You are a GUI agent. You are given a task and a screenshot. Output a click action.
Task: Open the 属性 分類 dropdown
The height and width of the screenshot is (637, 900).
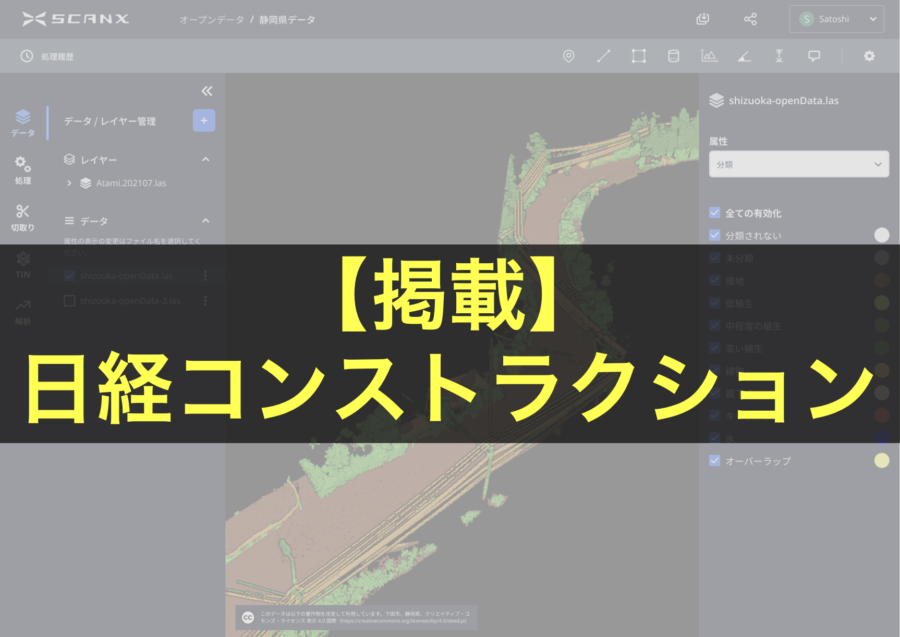coord(798,164)
